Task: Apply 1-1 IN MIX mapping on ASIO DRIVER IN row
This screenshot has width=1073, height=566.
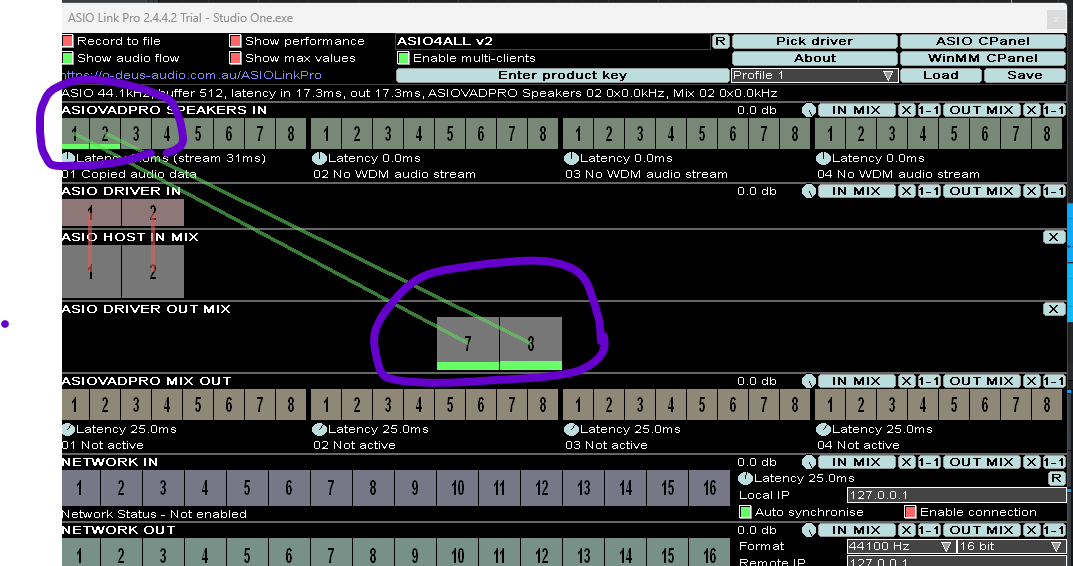Action: 929,191
